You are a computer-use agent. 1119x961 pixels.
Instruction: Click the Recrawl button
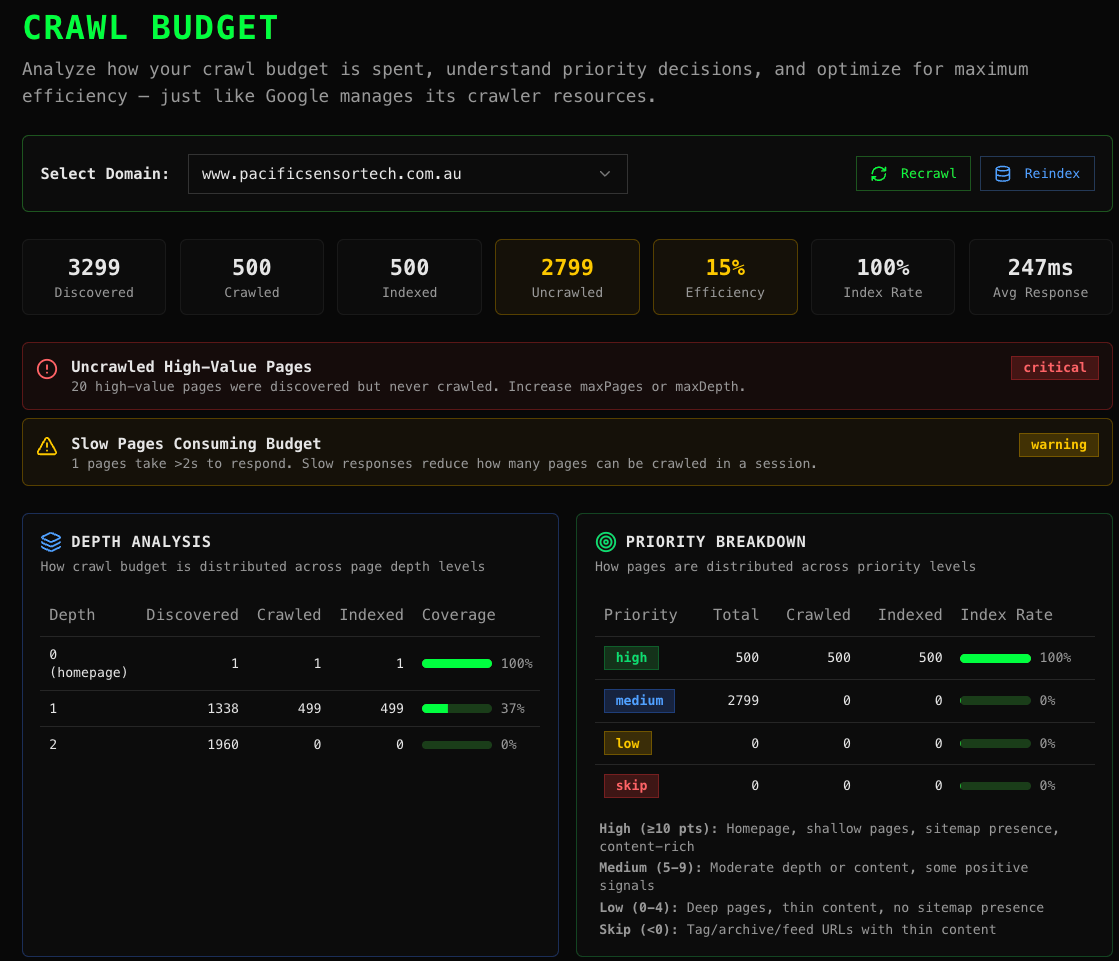coord(913,173)
